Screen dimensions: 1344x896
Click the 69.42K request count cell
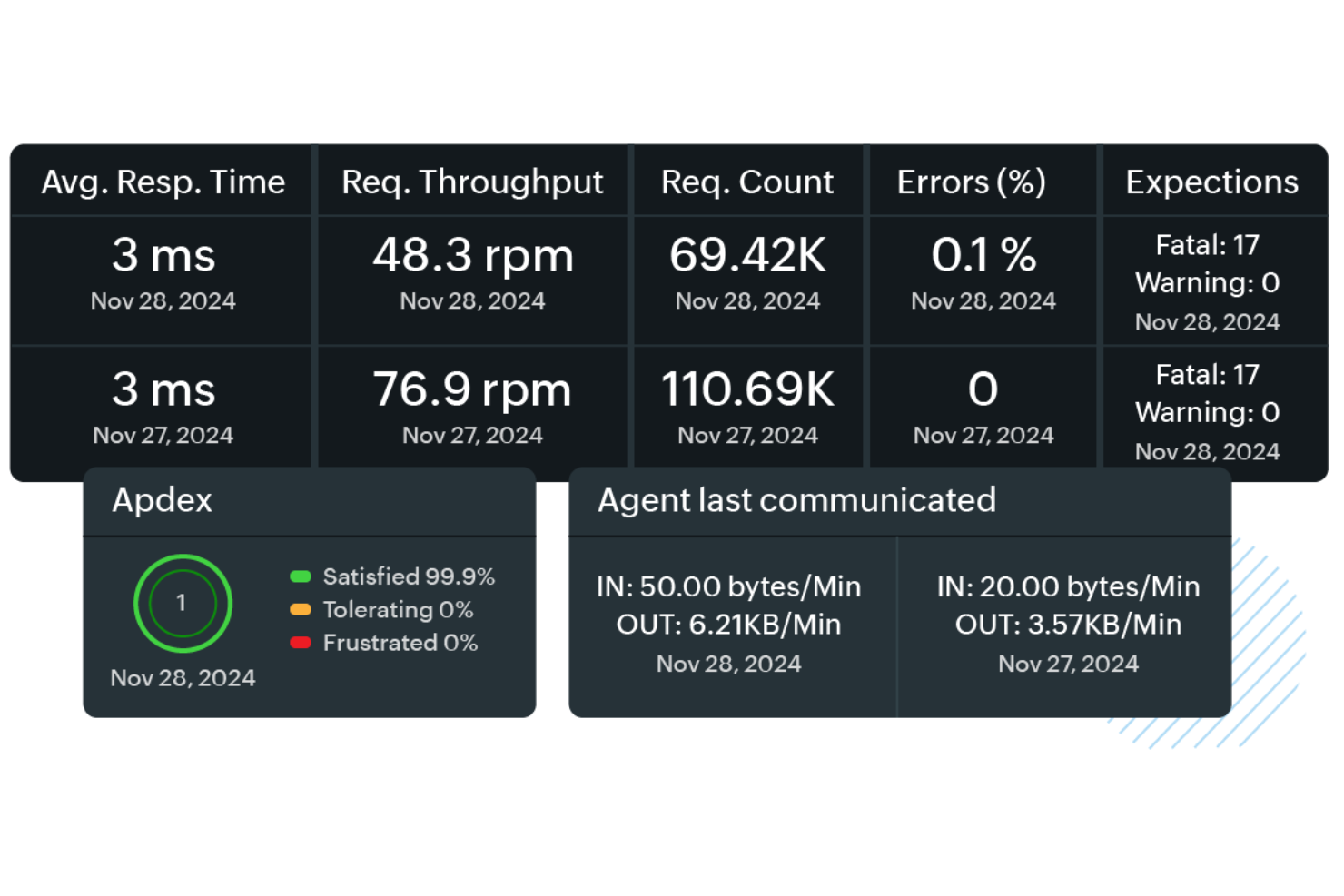747,281
